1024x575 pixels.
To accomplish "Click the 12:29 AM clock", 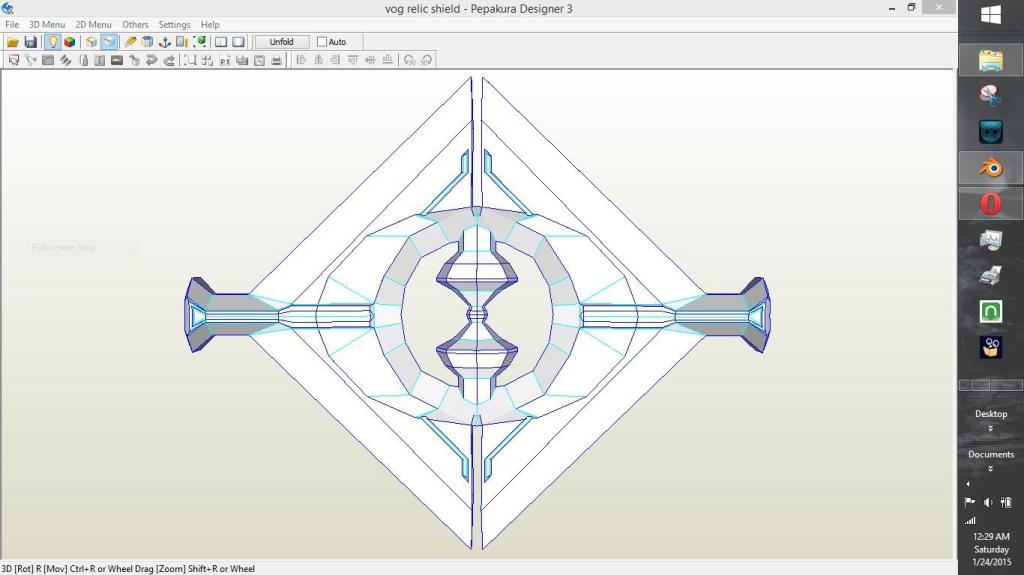I will (991, 536).
